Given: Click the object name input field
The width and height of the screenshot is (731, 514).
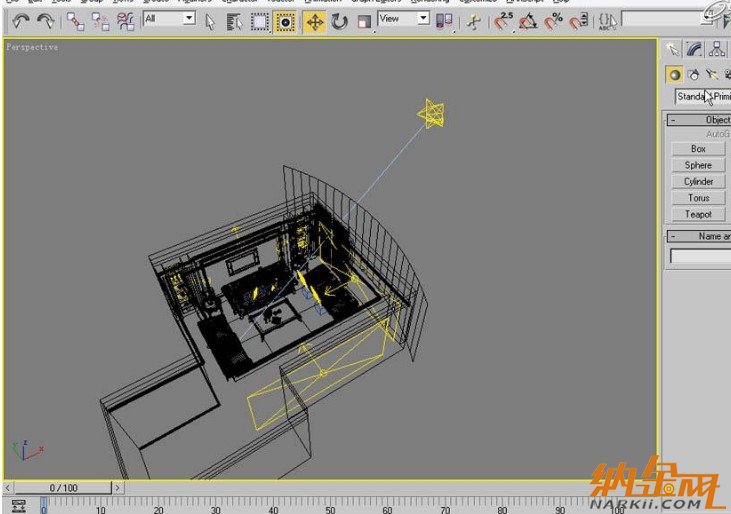Looking at the screenshot, I should click(x=700, y=257).
